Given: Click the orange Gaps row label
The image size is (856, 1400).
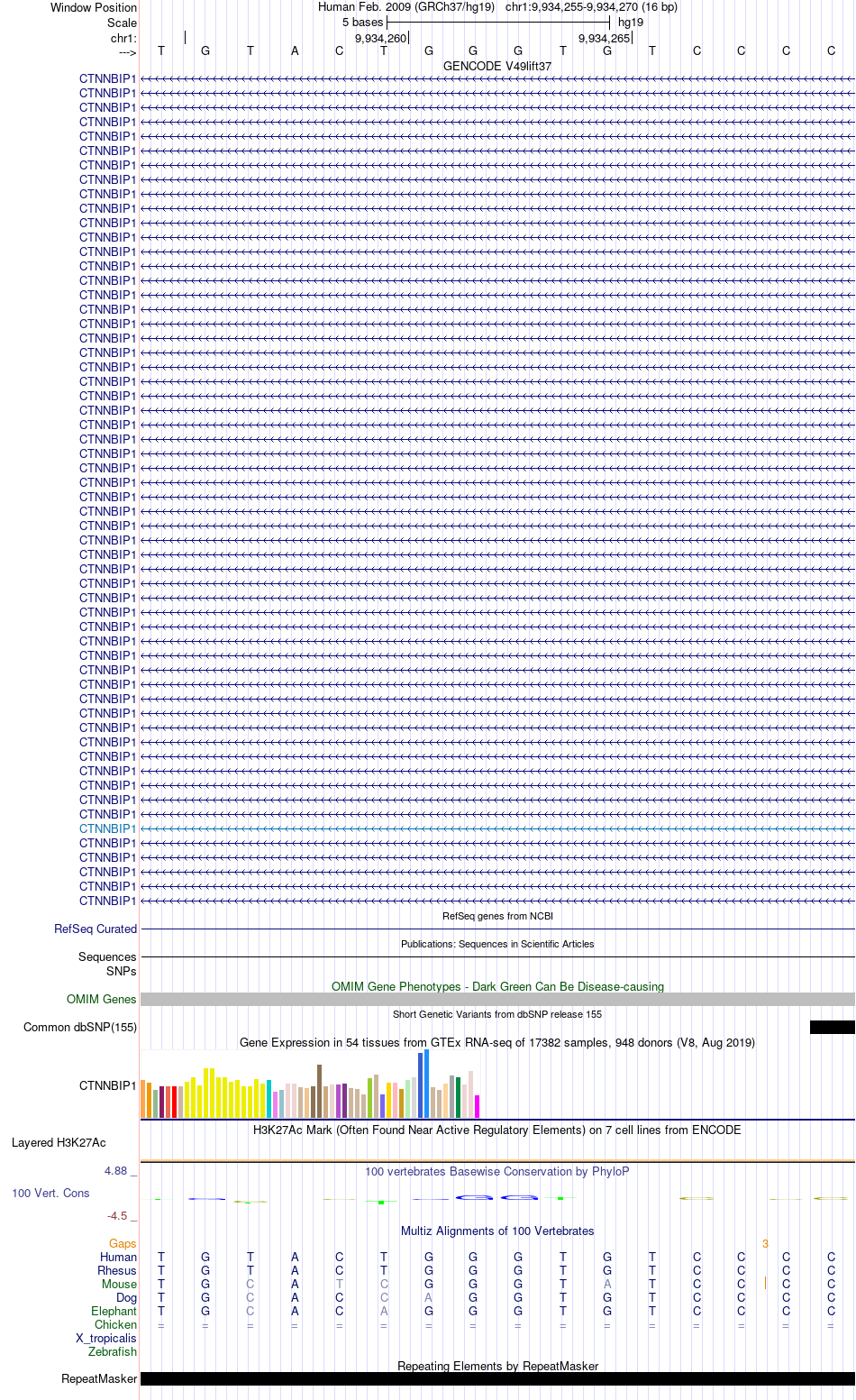Looking at the screenshot, I should pyautogui.click(x=123, y=1243).
